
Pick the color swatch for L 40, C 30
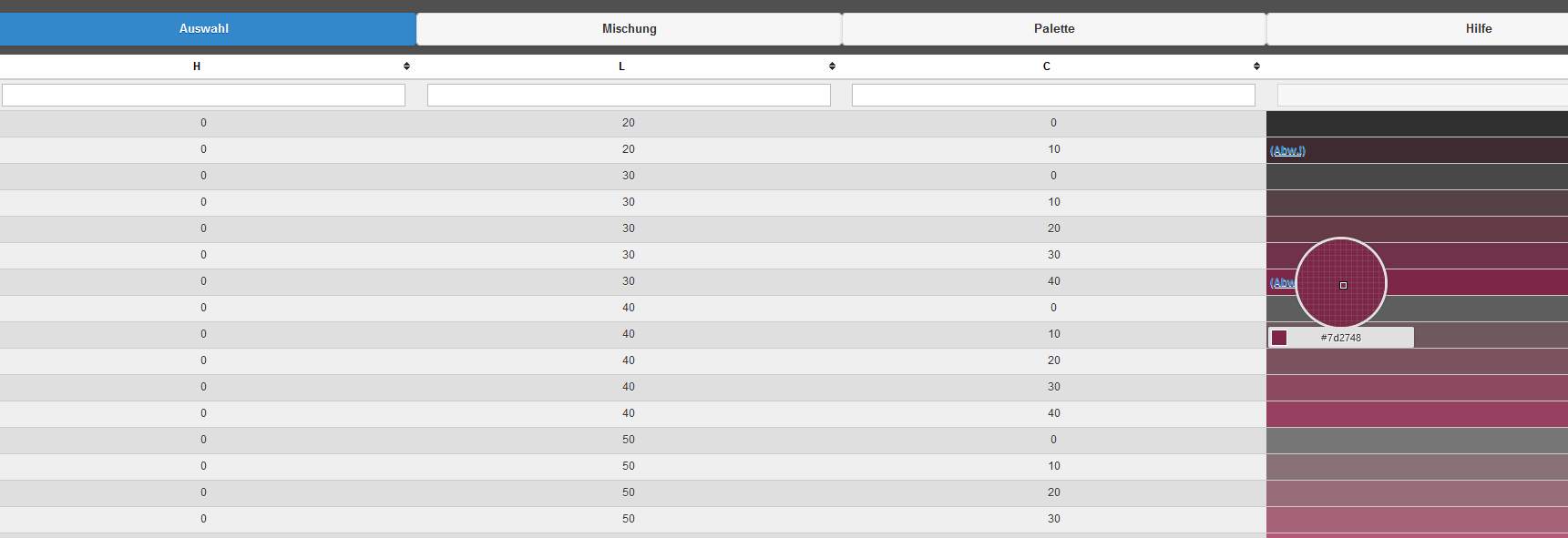1417,388
